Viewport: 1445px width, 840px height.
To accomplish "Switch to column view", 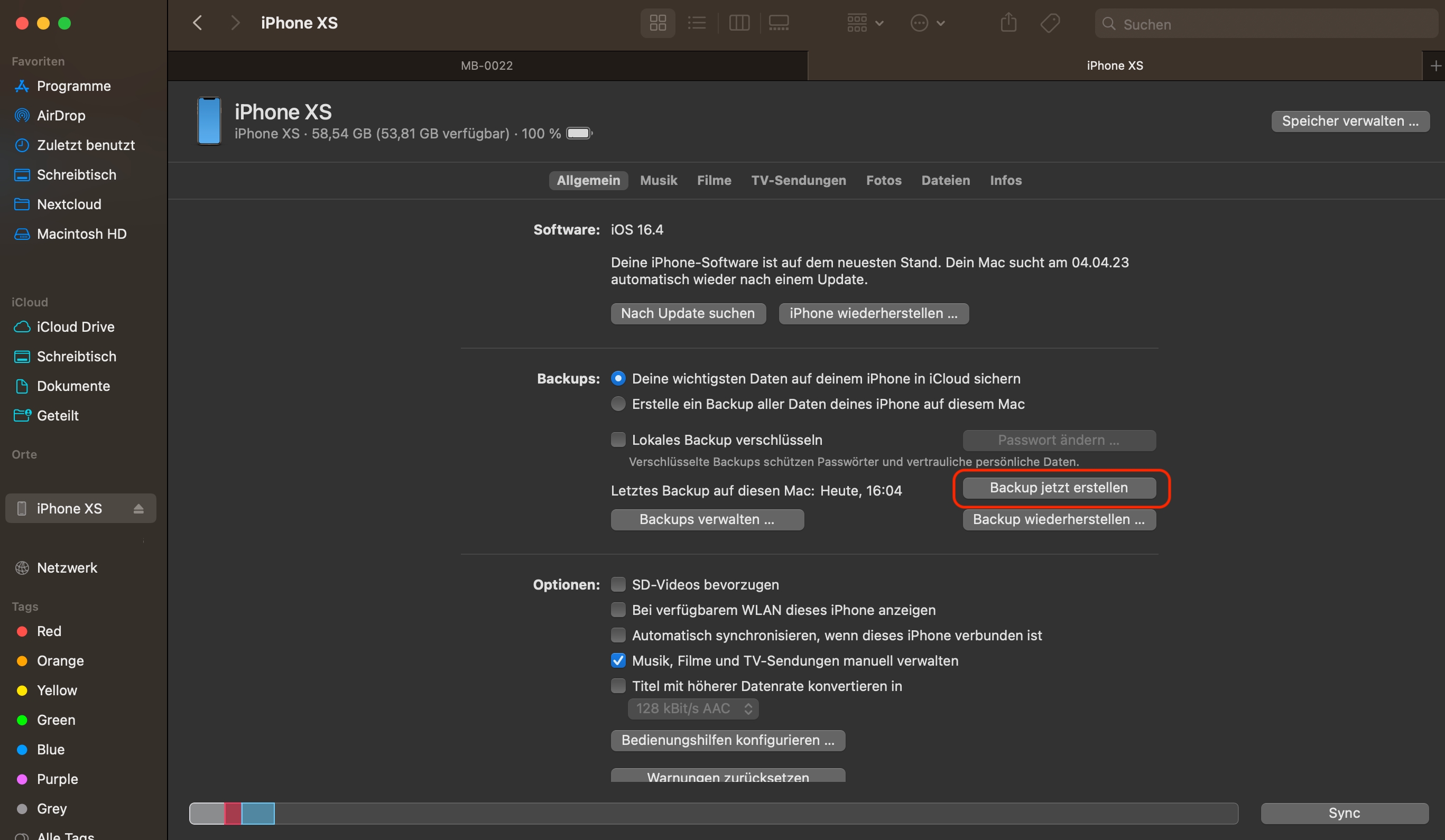I will point(739,23).
